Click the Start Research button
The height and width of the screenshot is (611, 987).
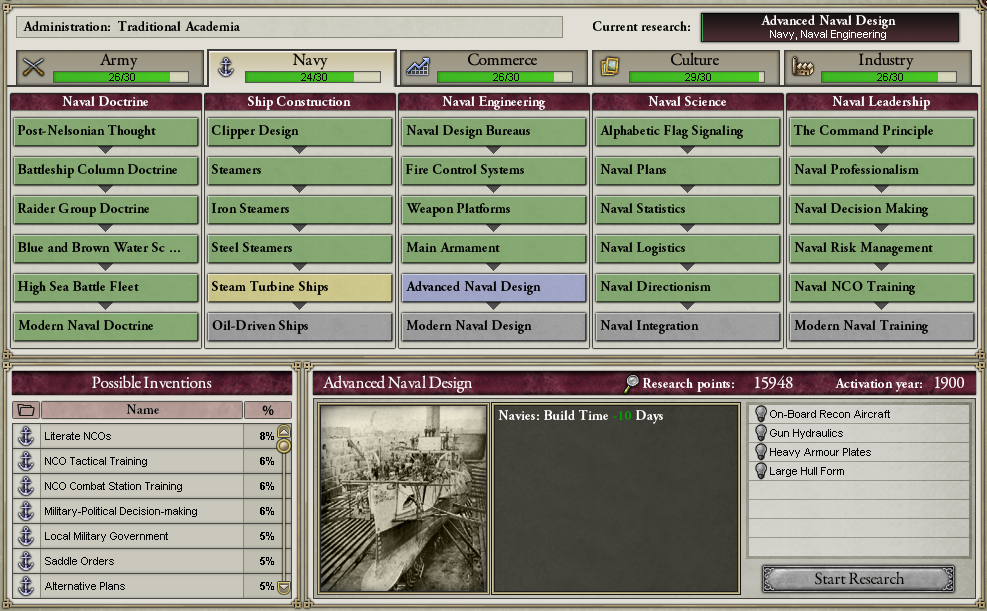click(859, 579)
